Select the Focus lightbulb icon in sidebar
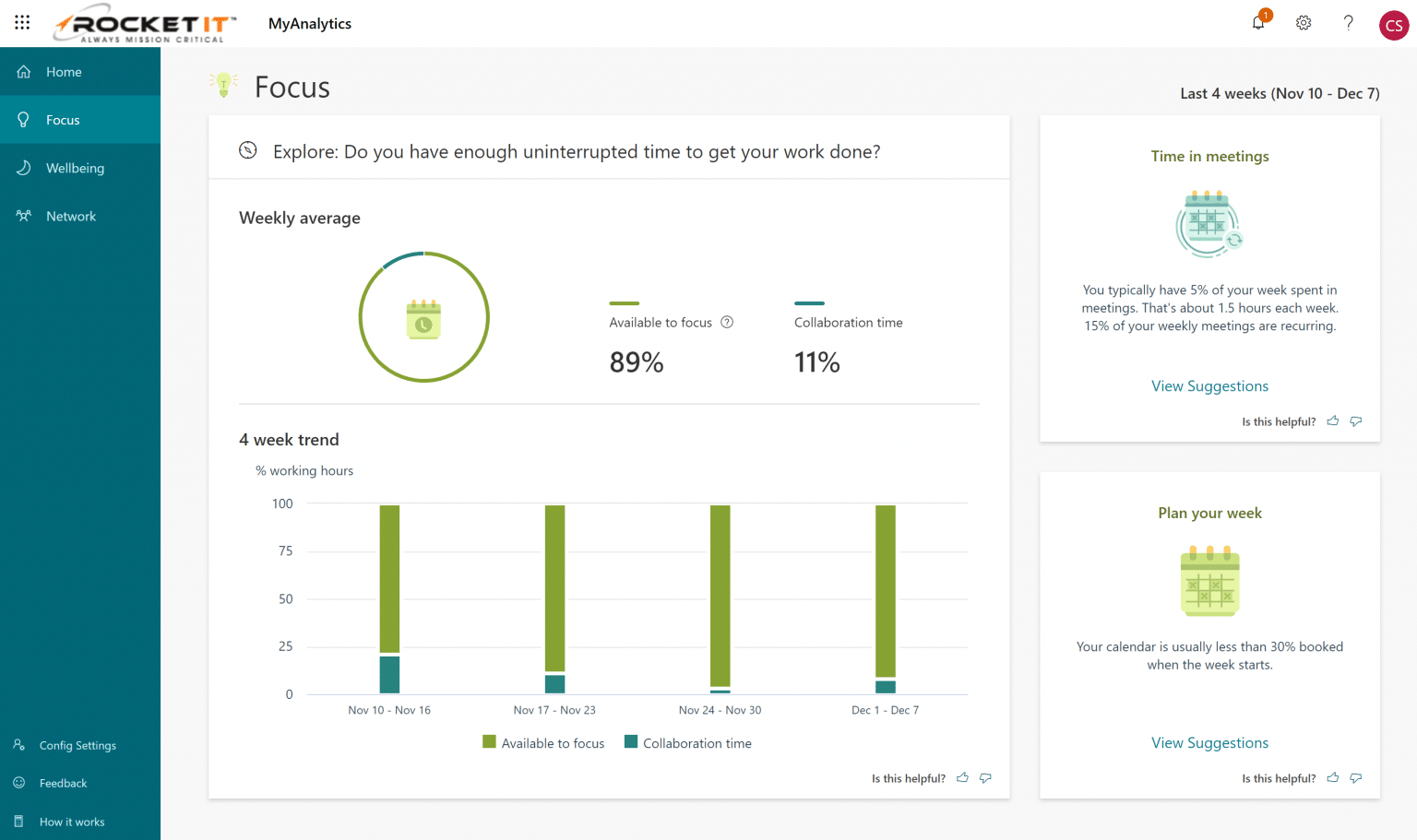The width and height of the screenshot is (1417, 840). [22, 119]
